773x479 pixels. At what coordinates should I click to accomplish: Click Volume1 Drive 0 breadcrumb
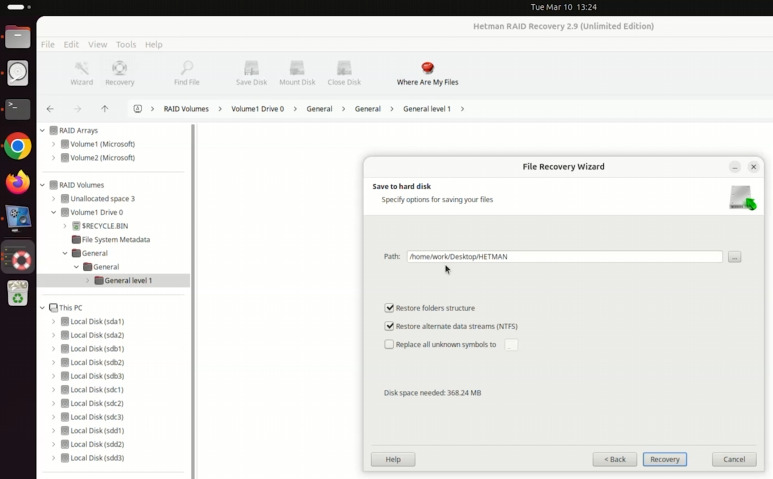point(257,109)
